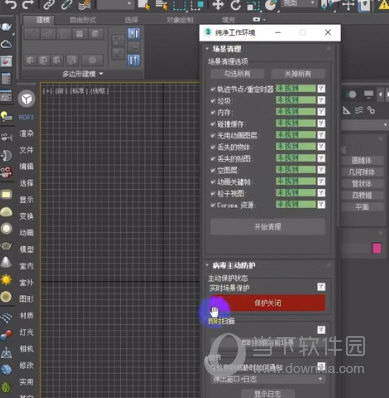The image size is (389, 398).
Task: Click the sphere icon in the command panel
Action: [352, 94]
